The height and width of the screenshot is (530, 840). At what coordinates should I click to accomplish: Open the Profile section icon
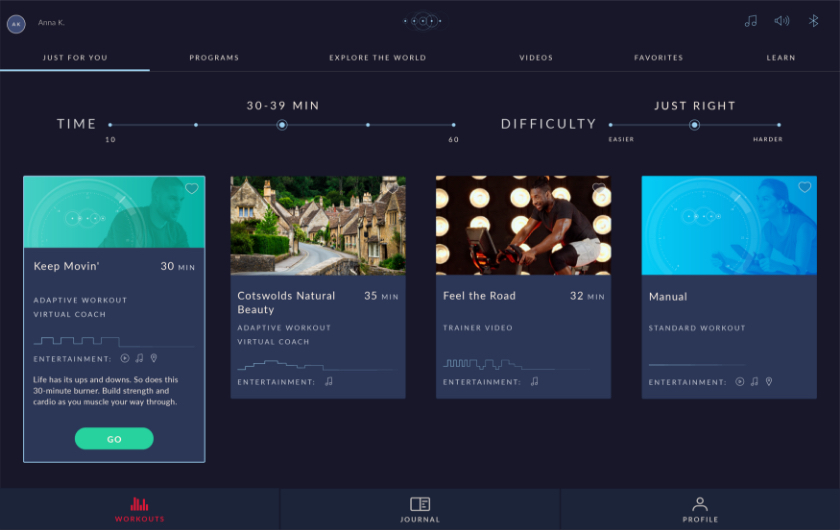tap(700, 509)
